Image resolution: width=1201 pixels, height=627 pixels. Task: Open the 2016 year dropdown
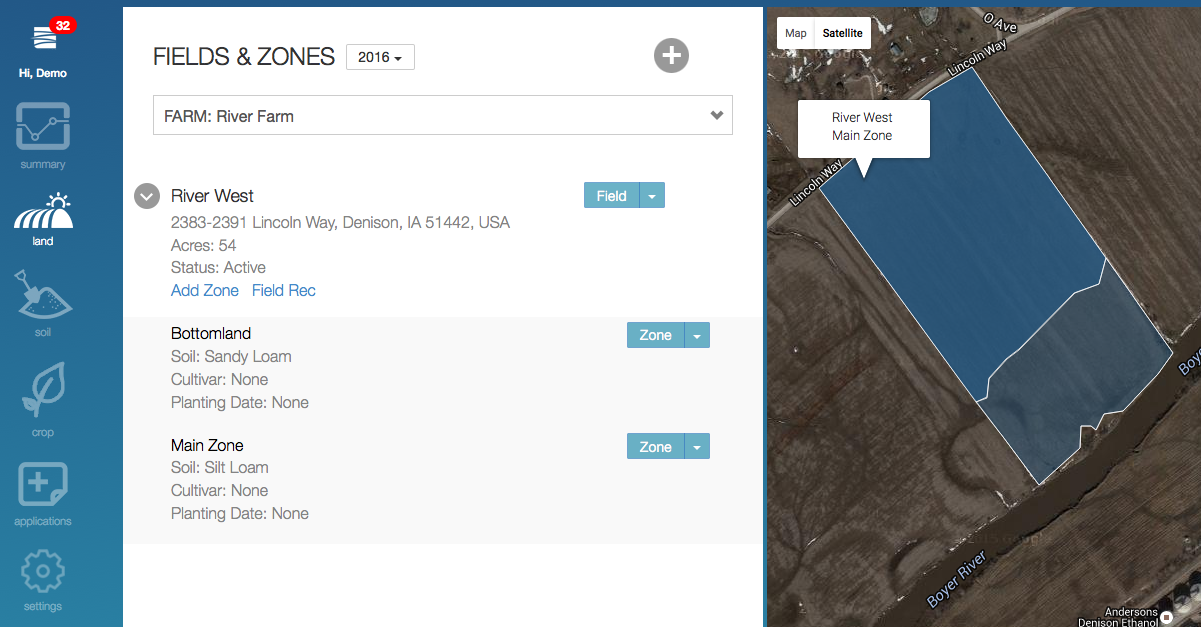point(380,58)
